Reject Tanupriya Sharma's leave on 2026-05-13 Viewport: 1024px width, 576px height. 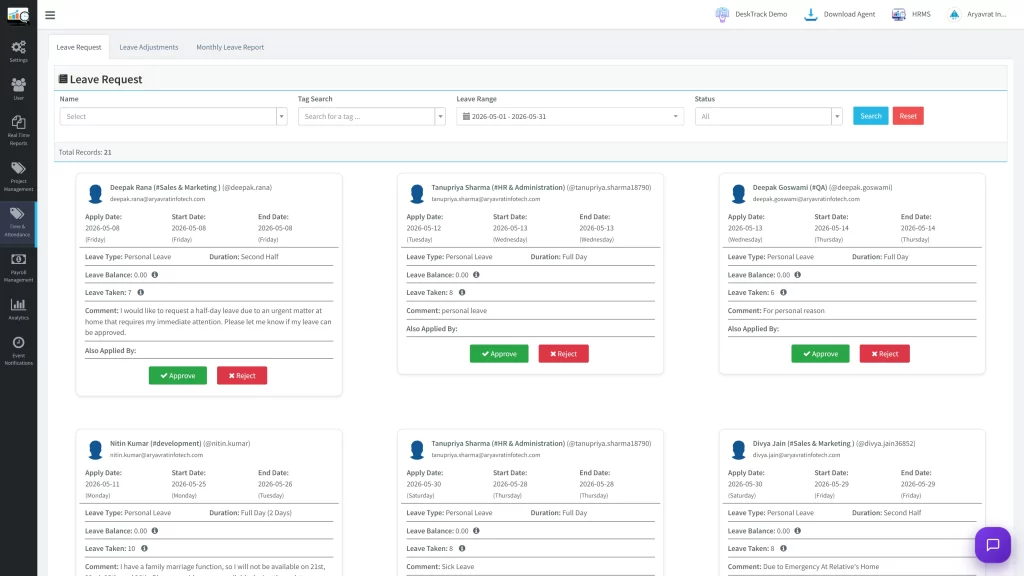pos(564,353)
